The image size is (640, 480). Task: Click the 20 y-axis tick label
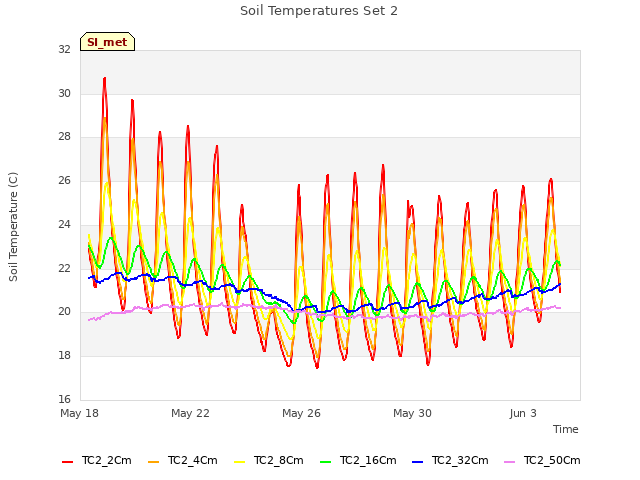pos(64,311)
